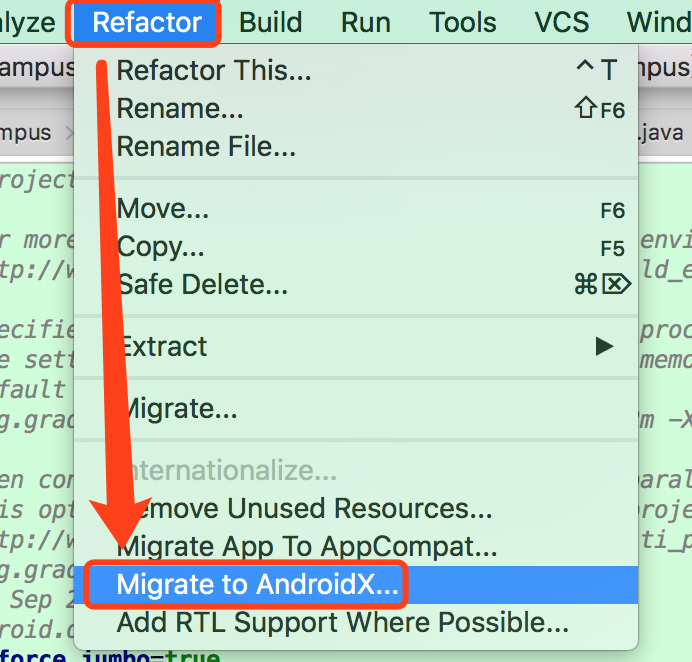
Task: Open the Build menu
Action: (270, 22)
